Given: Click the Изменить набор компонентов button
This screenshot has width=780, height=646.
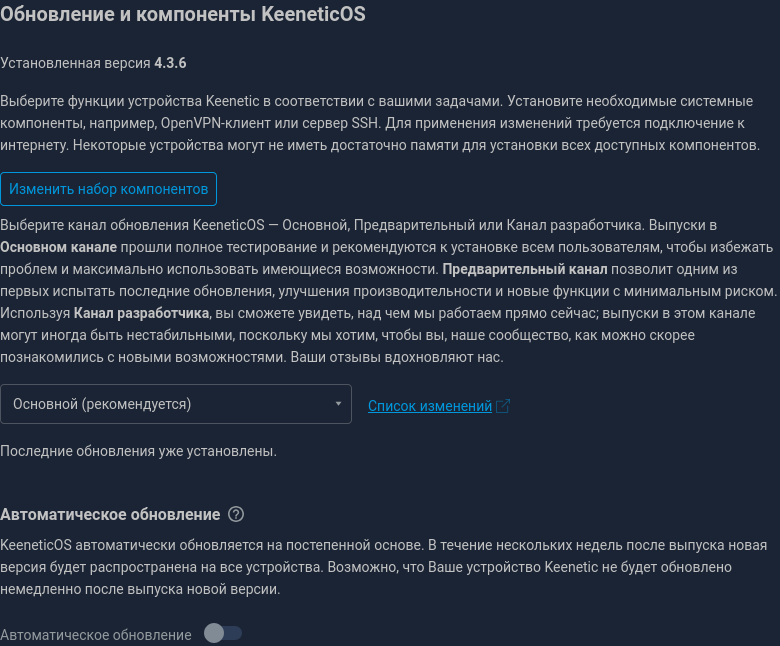Looking at the screenshot, I should [x=108, y=189].
